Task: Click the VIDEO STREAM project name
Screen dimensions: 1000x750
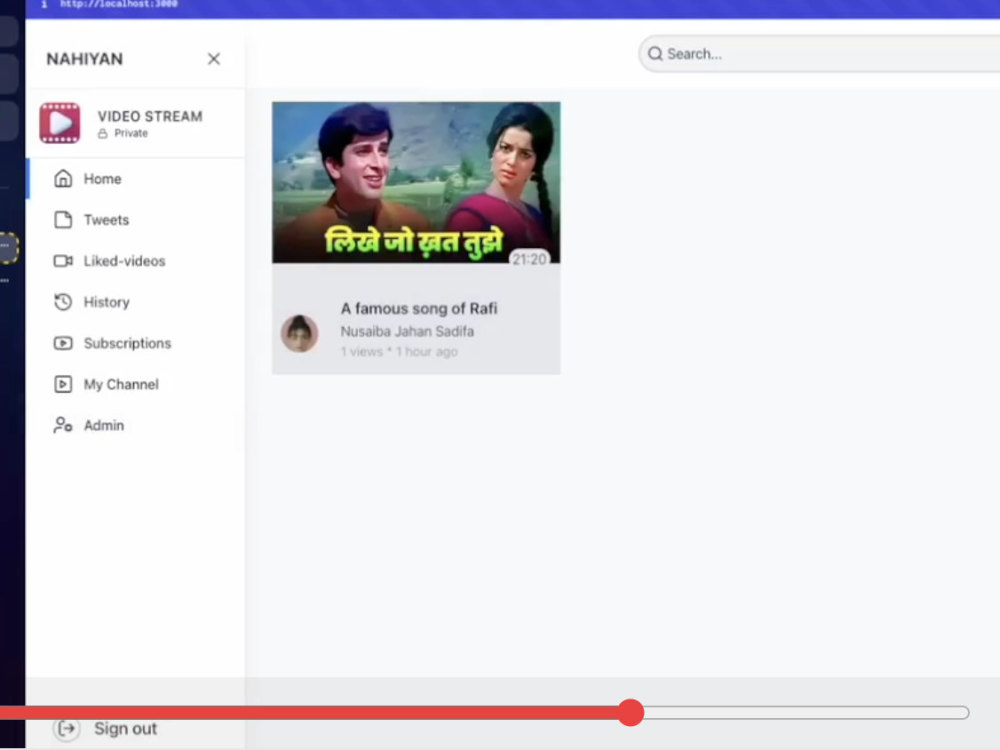Action: 150,117
